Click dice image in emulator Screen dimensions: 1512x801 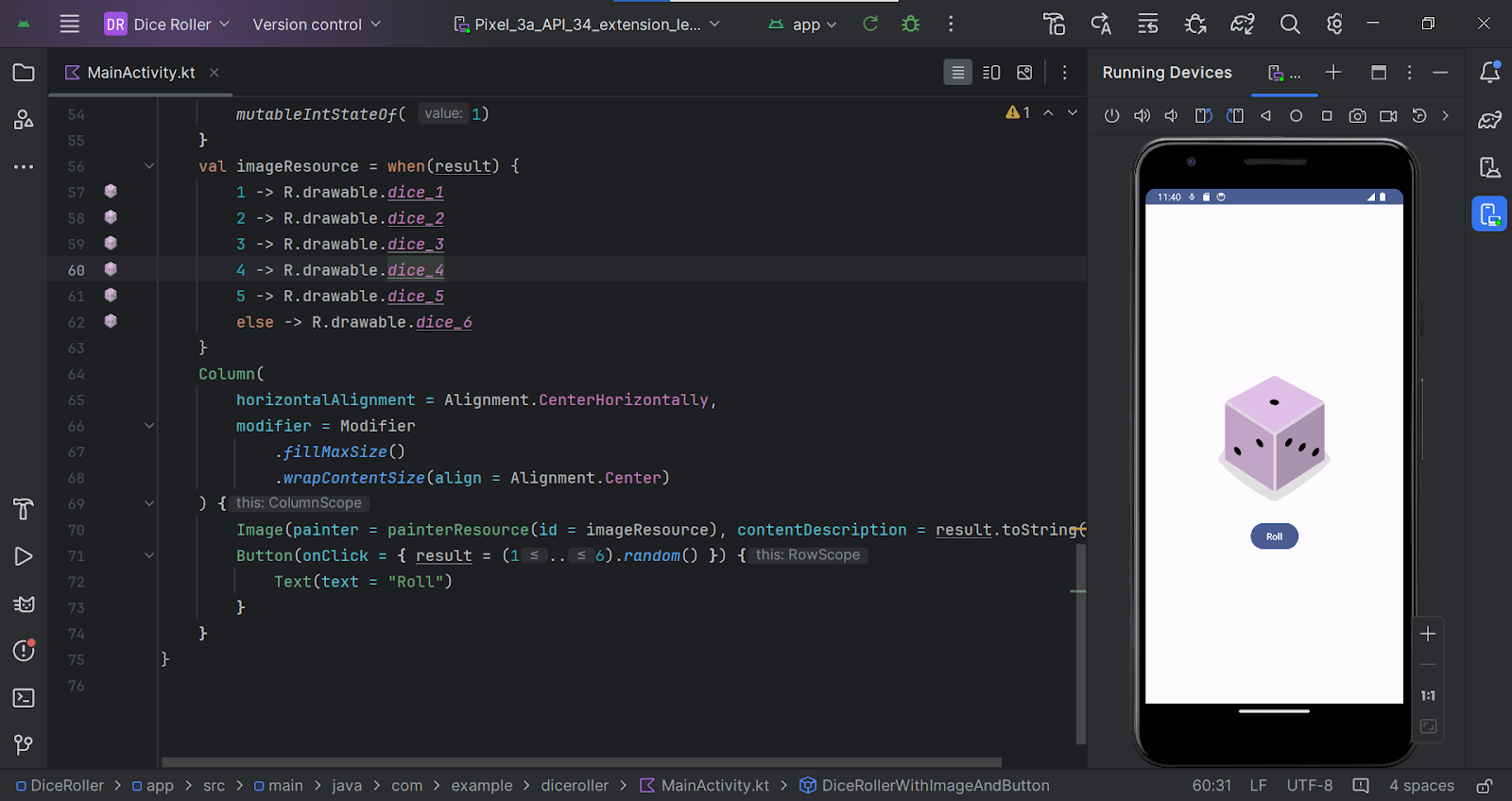pos(1274,438)
